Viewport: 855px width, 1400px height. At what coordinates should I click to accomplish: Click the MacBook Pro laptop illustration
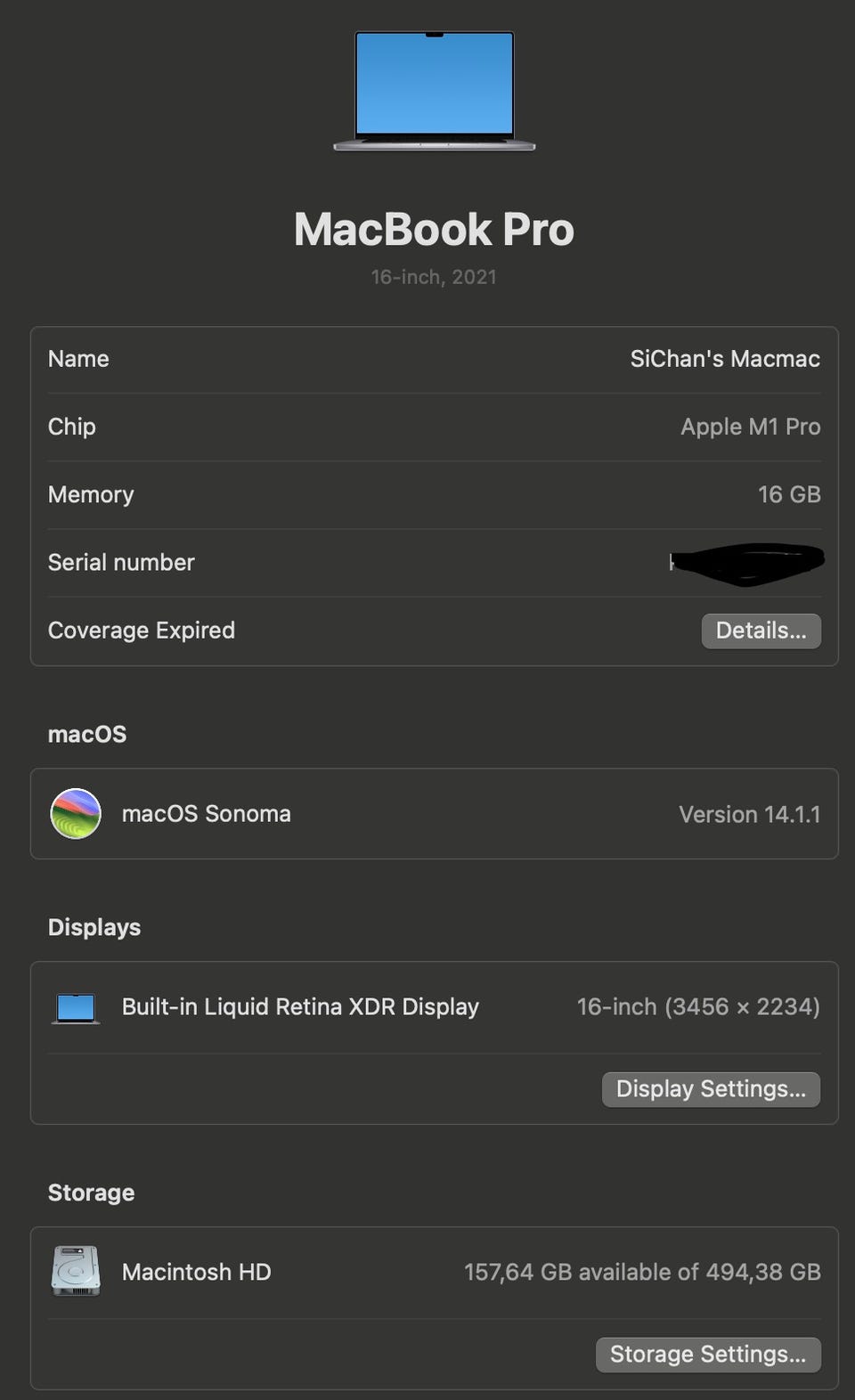[x=434, y=91]
